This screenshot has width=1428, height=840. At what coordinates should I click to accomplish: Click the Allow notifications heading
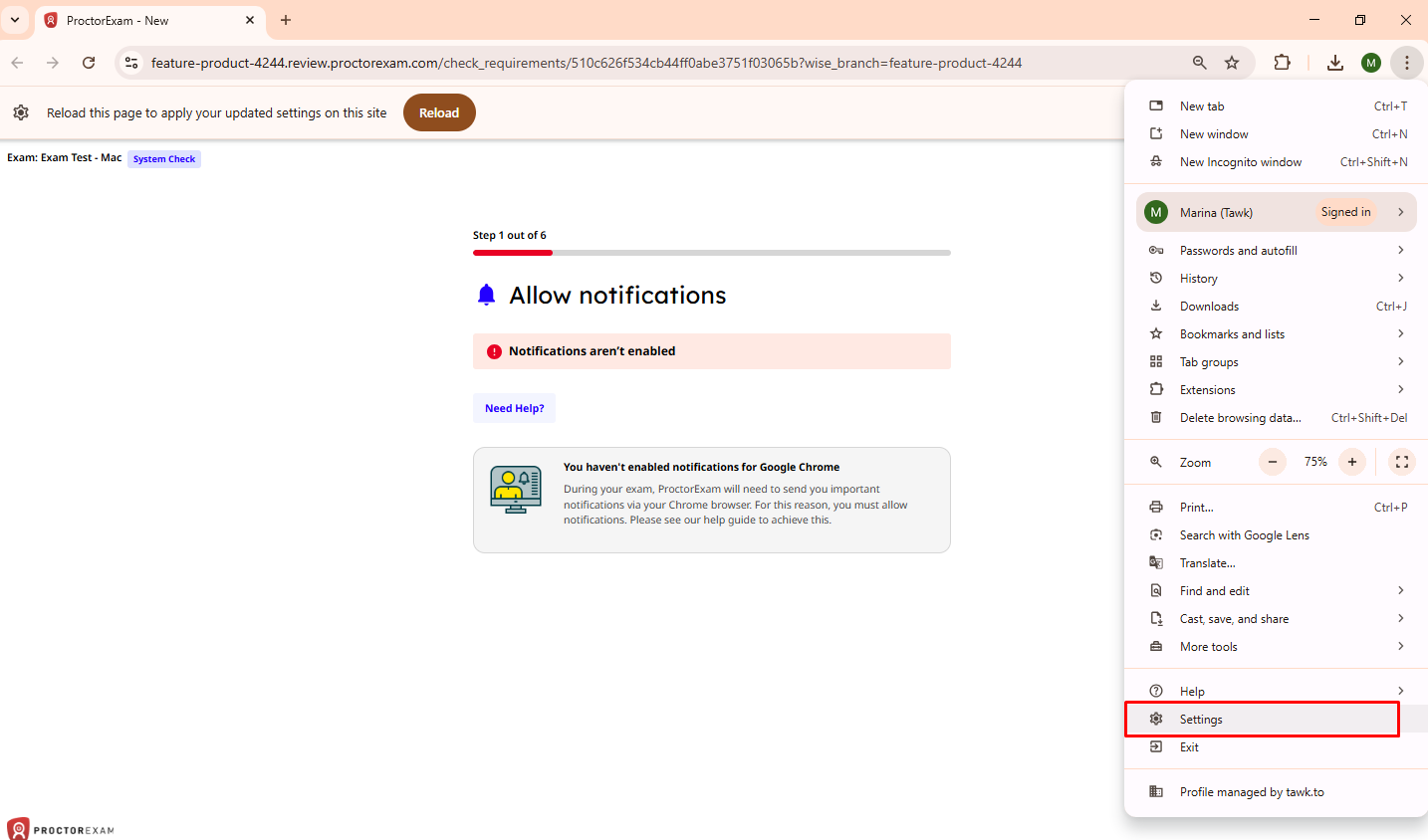pyautogui.click(x=617, y=296)
